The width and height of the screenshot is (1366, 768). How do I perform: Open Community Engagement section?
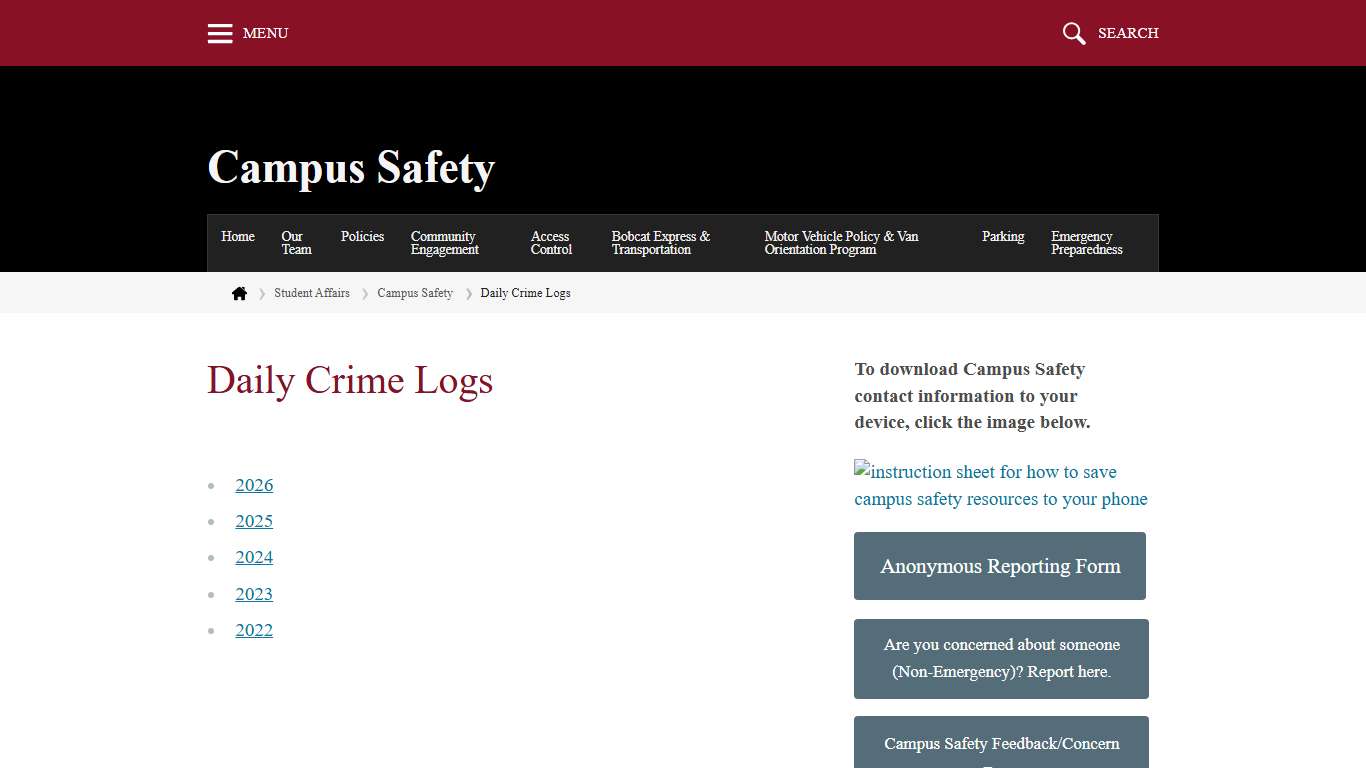(x=443, y=242)
